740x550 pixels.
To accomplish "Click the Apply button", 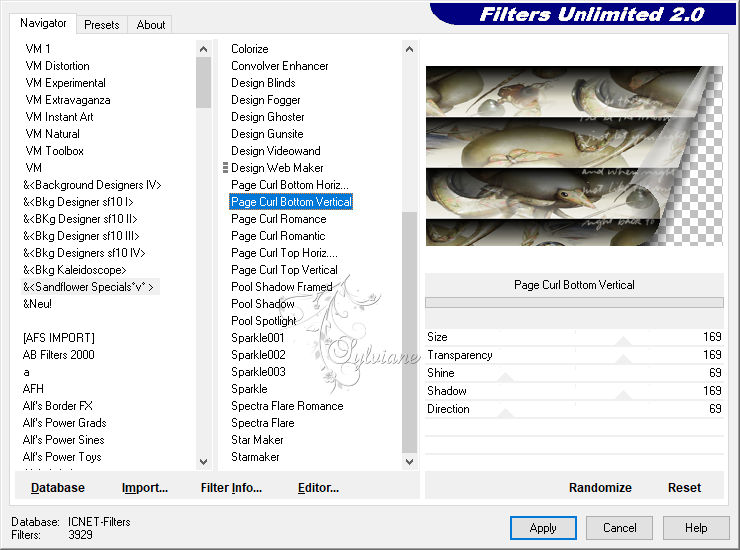I will [543, 528].
